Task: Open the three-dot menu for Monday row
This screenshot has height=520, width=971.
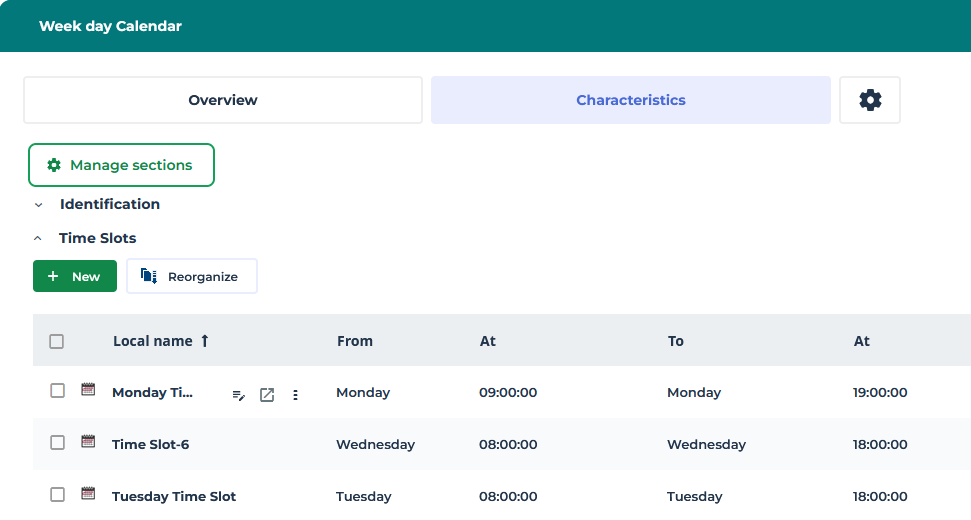Action: [x=295, y=395]
